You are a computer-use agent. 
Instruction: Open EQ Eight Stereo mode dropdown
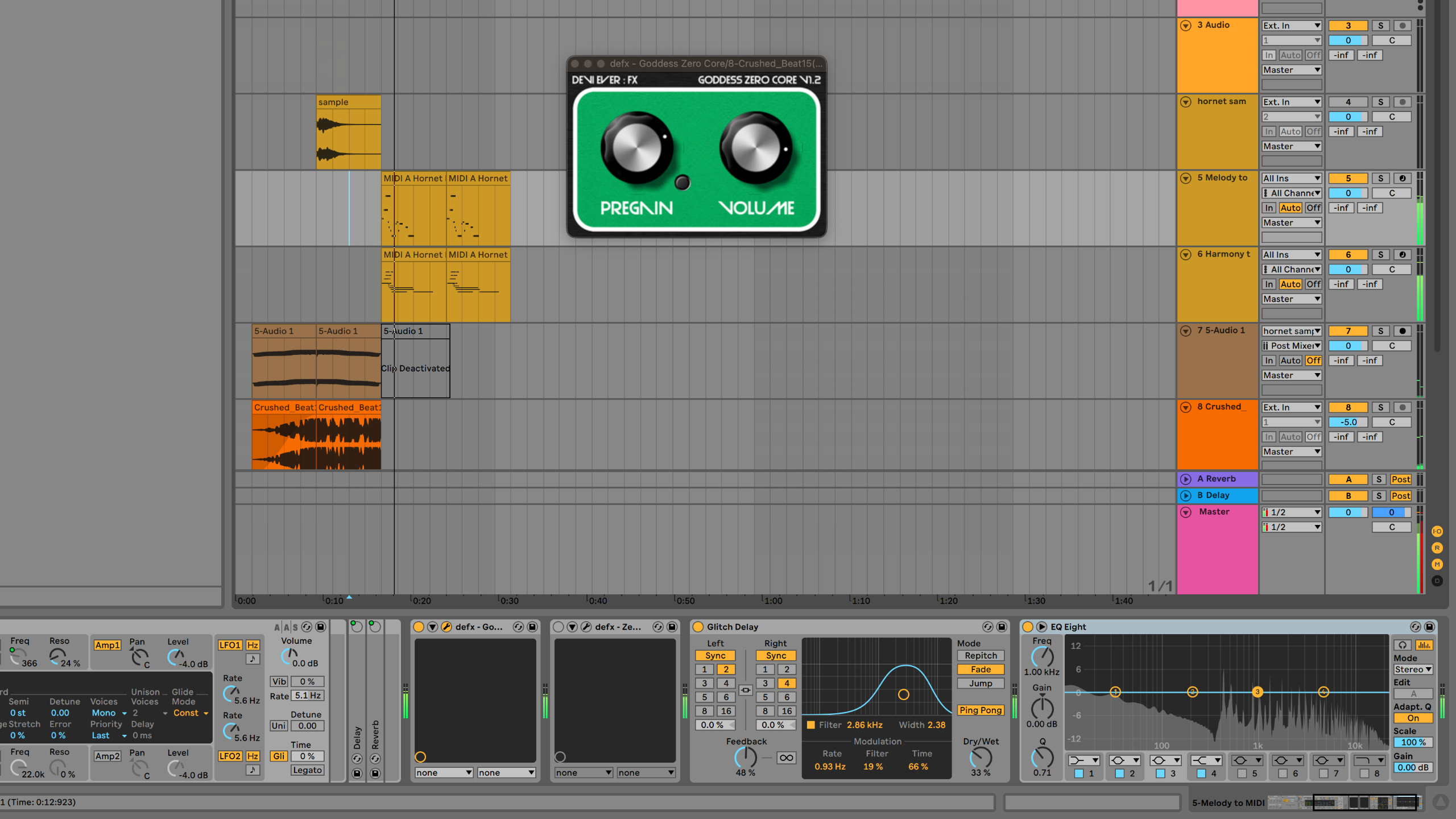tap(1413, 669)
